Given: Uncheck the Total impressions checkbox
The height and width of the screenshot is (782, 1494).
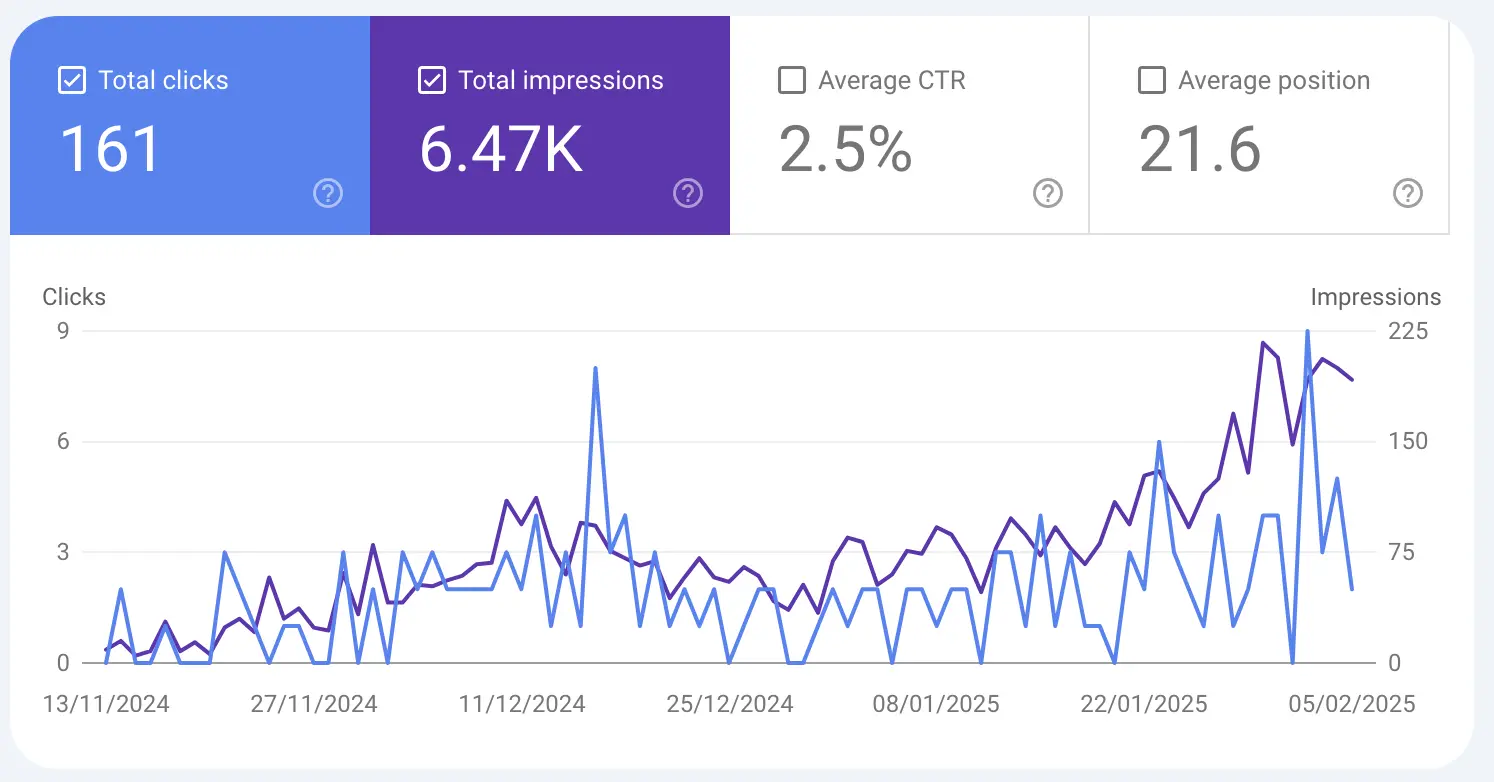Looking at the screenshot, I should tap(431, 81).
